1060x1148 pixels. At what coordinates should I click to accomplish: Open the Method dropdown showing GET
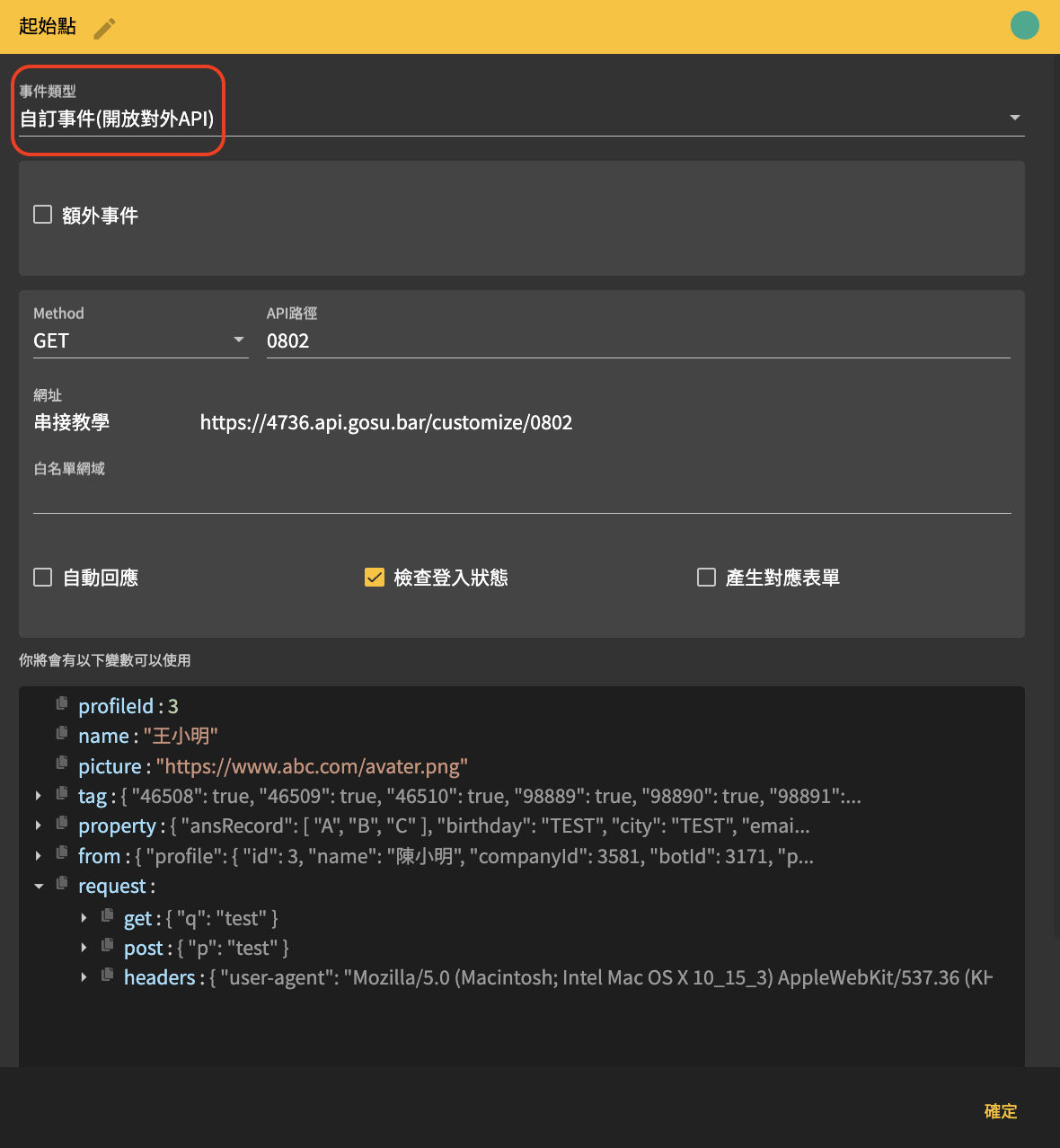pos(141,340)
